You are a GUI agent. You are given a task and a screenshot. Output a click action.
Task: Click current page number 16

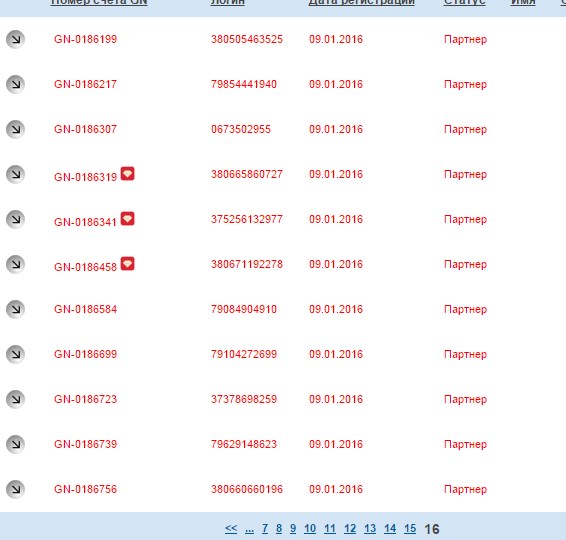432,530
